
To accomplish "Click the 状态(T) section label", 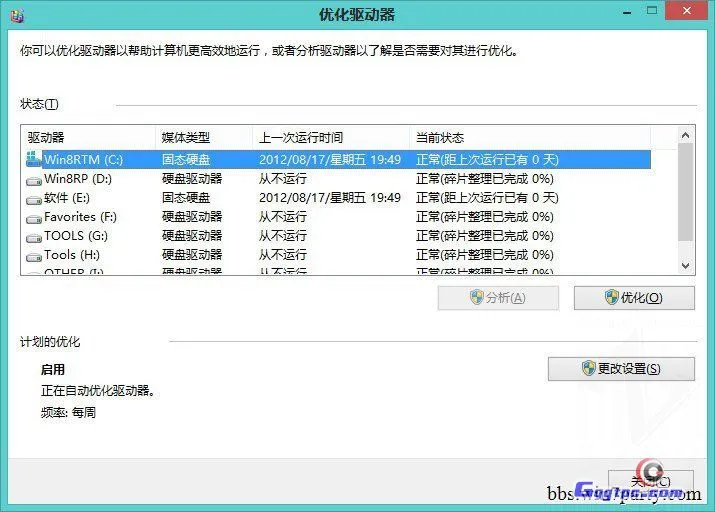I will click(39, 104).
